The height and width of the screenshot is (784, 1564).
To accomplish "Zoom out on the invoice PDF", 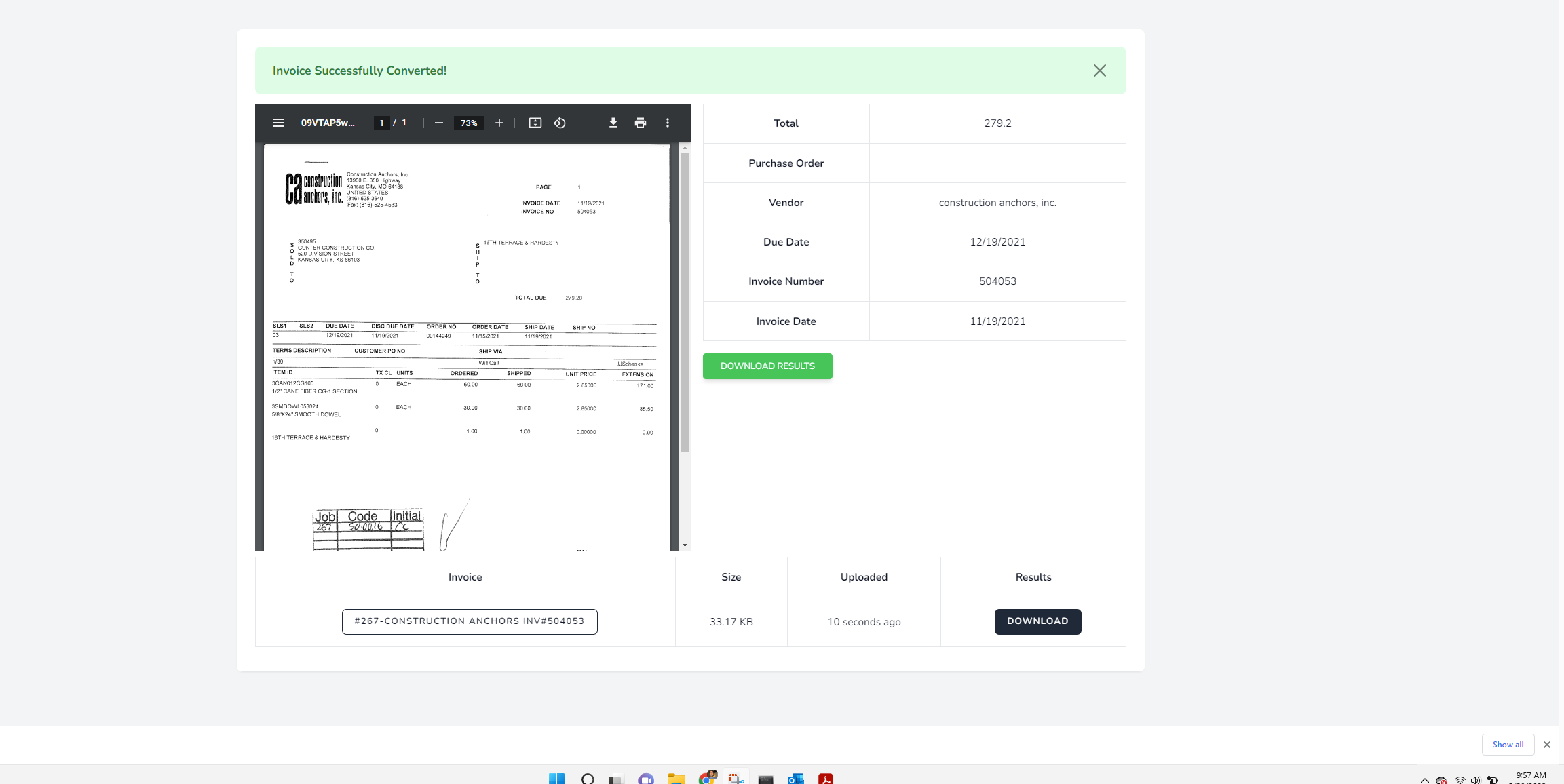I will 439,123.
